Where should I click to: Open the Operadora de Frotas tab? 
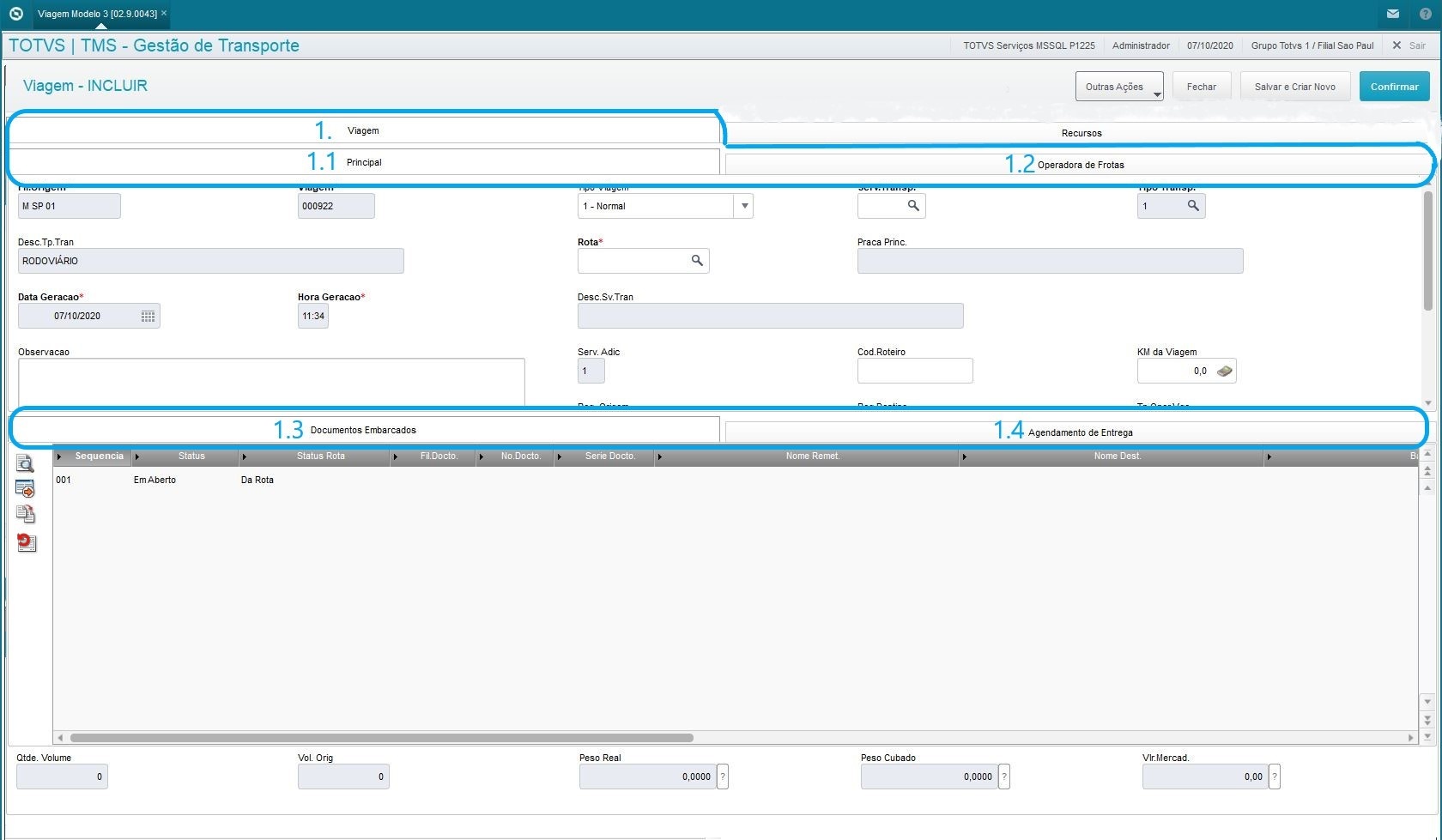click(1080, 165)
